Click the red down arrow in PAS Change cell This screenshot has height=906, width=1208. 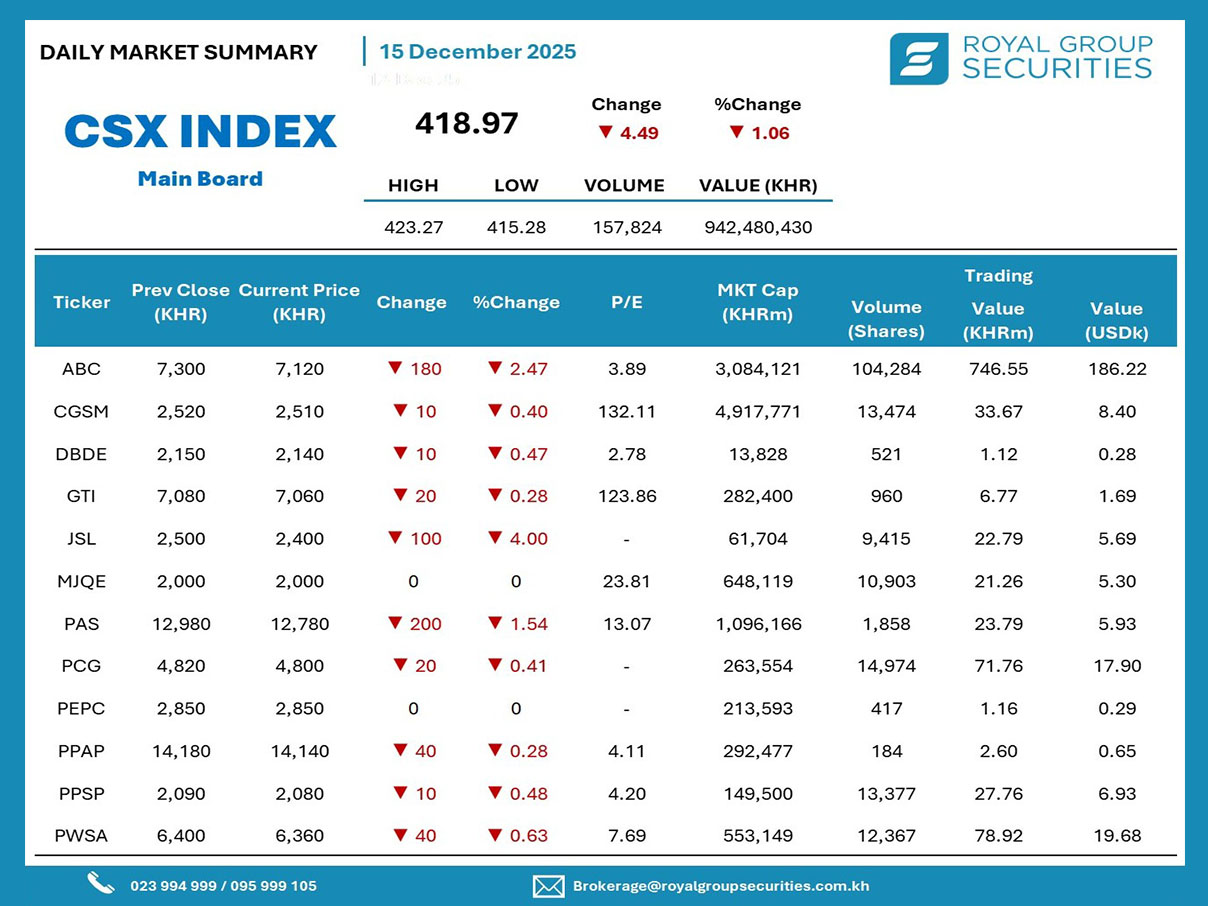[x=394, y=623]
